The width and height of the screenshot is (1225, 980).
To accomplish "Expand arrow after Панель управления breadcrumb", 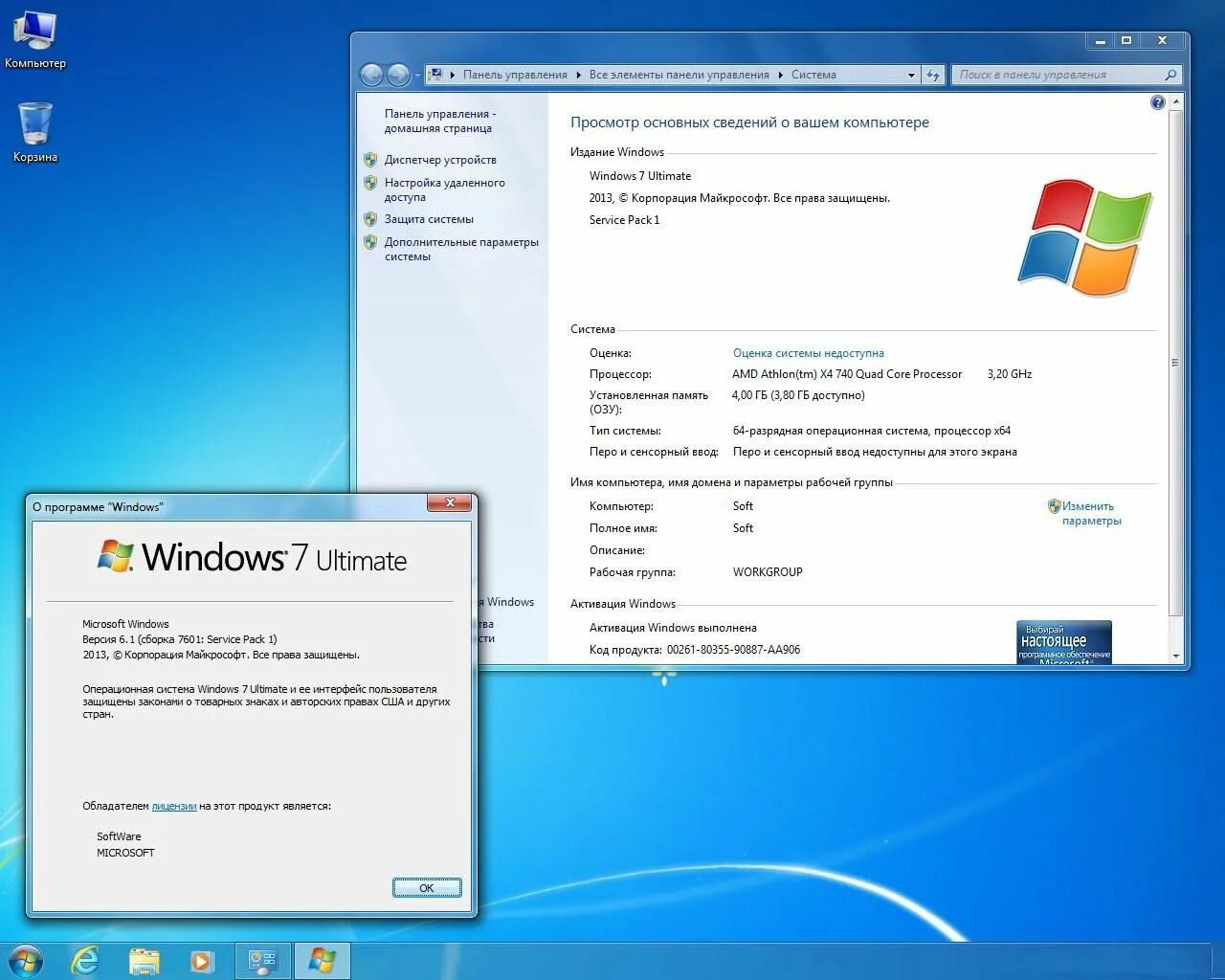I will (x=579, y=75).
